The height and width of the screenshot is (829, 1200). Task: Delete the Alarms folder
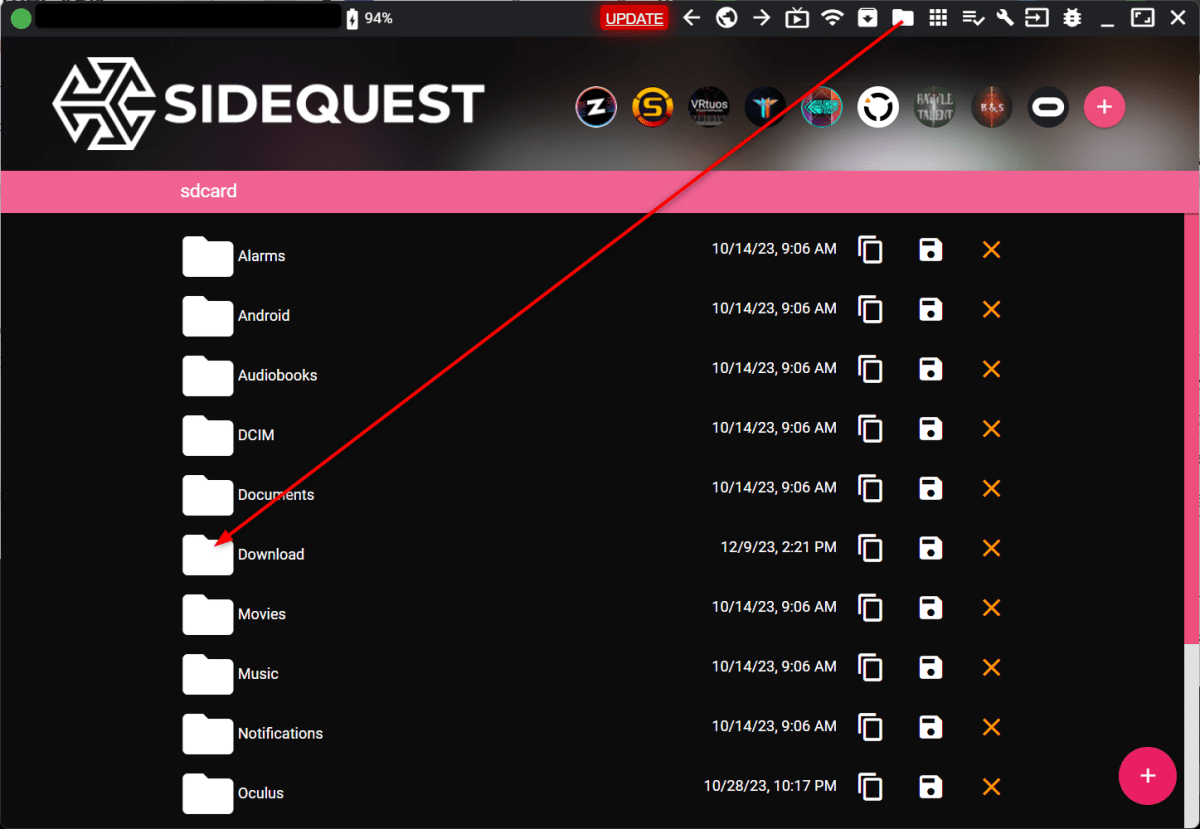(x=991, y=250)
